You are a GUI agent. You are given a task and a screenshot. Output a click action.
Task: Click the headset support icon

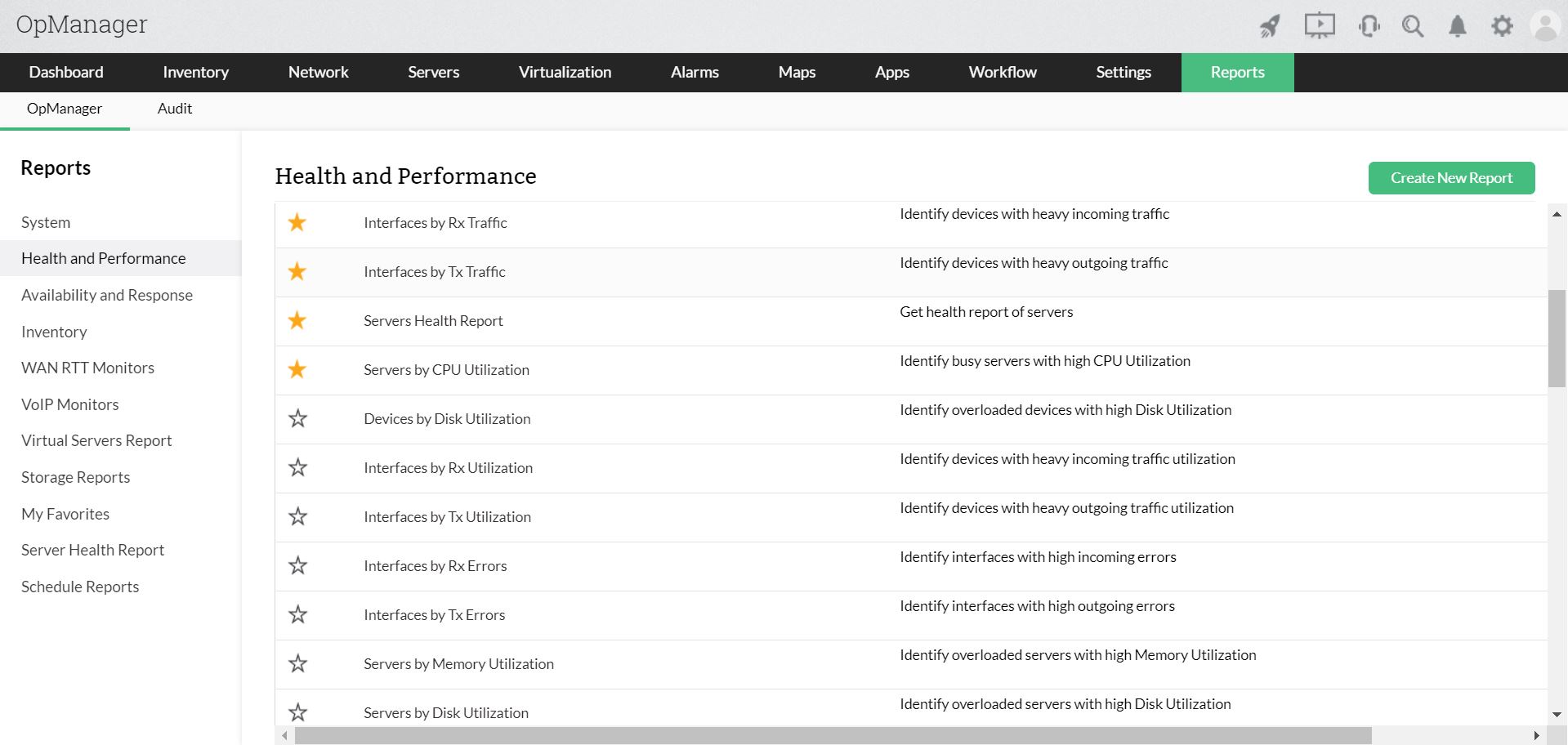tap(1369, 26)
